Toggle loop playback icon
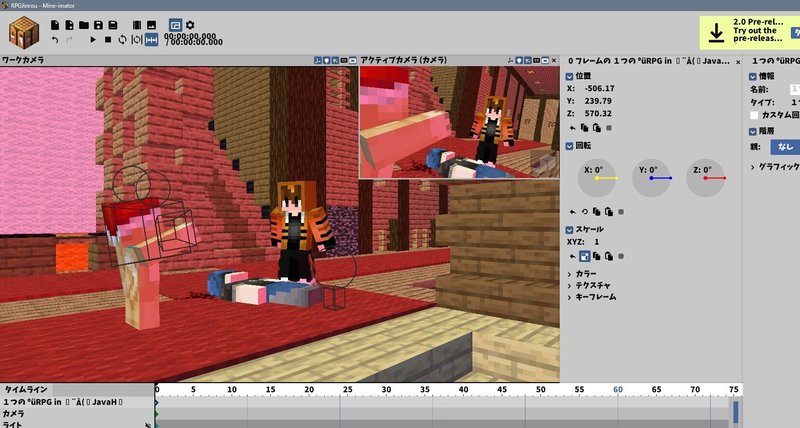Screen dimensions: 800x428 tap(122, 40)
